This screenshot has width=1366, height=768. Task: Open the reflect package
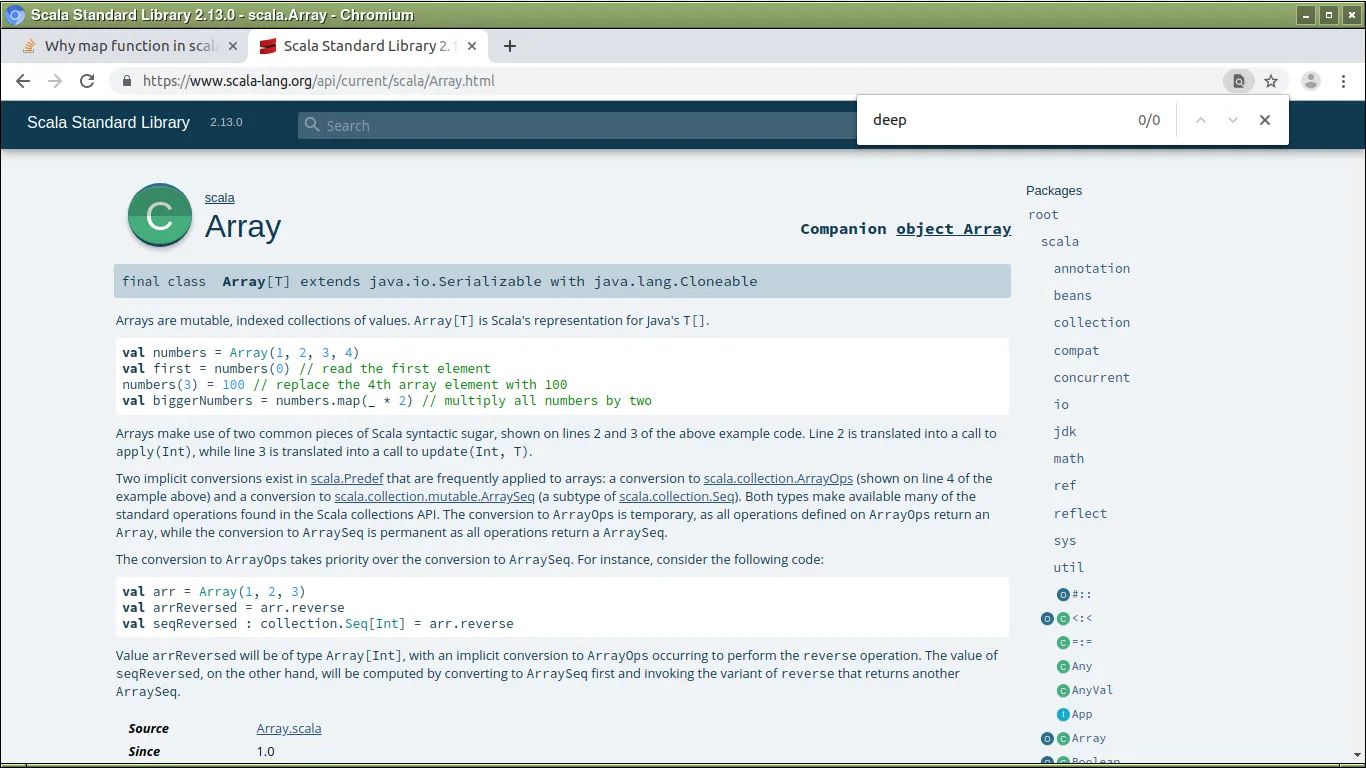(x=1080, y=514)
